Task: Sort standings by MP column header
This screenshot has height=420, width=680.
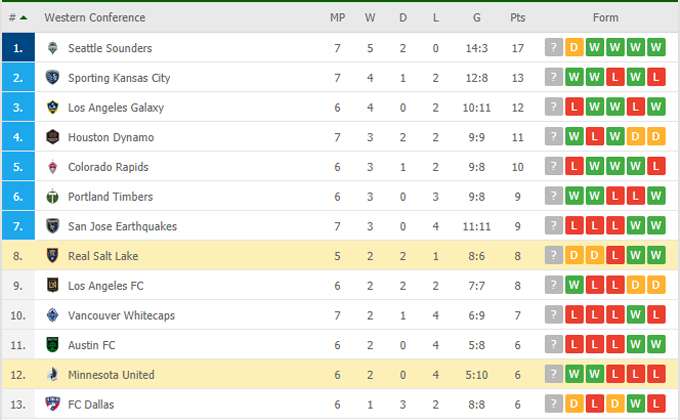Action: (x=337, y=18)
